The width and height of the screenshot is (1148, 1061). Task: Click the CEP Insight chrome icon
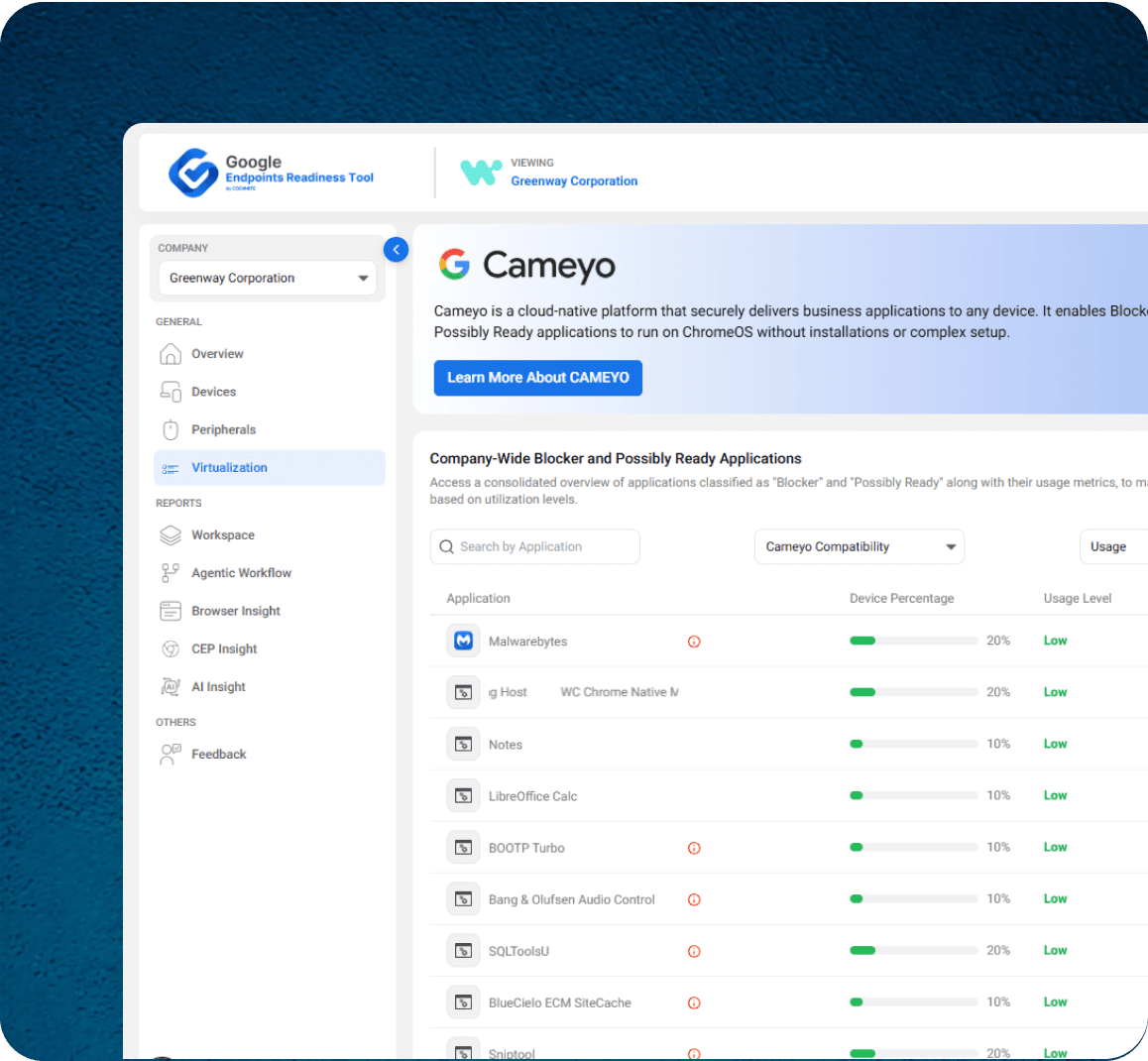pos(171,649)
